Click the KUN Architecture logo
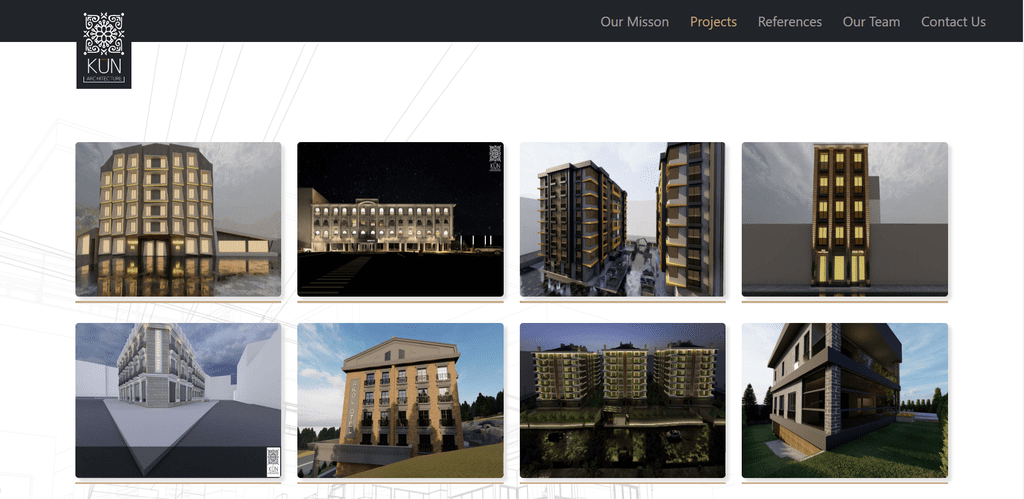This screenshot has height=499, width=1024. (x=104, y=50)
